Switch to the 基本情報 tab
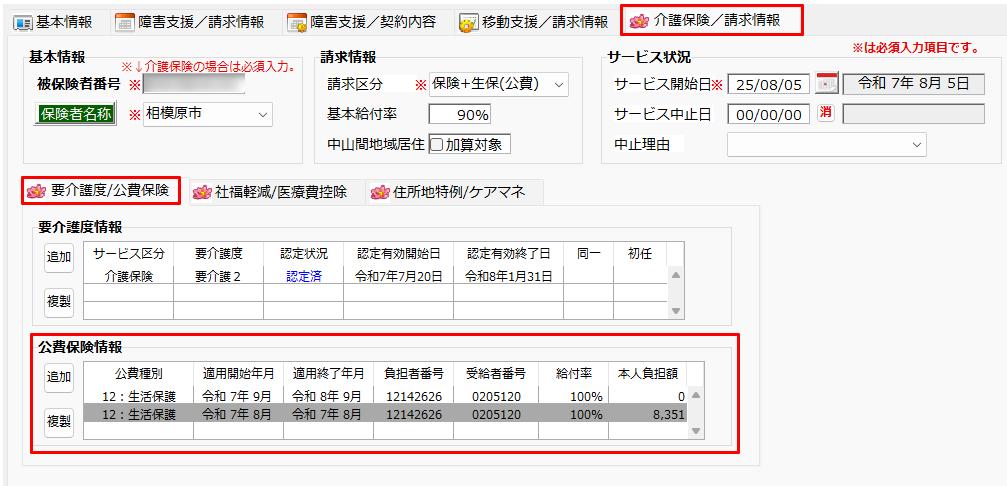 pos(54,22)
